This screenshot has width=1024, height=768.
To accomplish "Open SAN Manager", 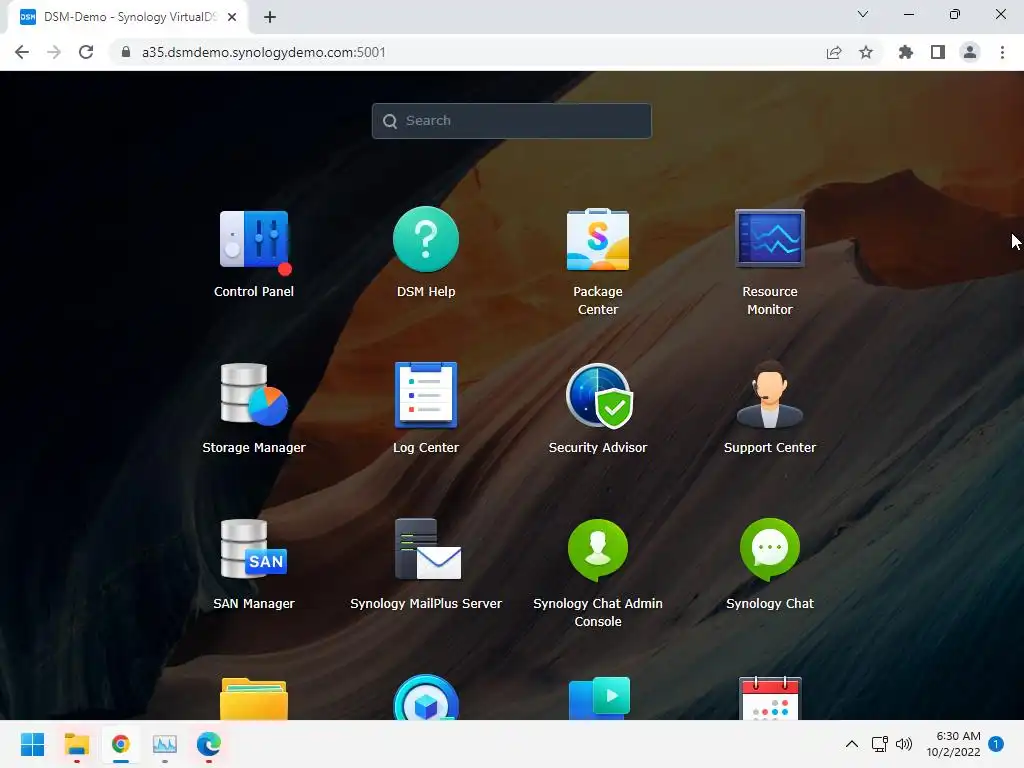I will click(254, 549).
